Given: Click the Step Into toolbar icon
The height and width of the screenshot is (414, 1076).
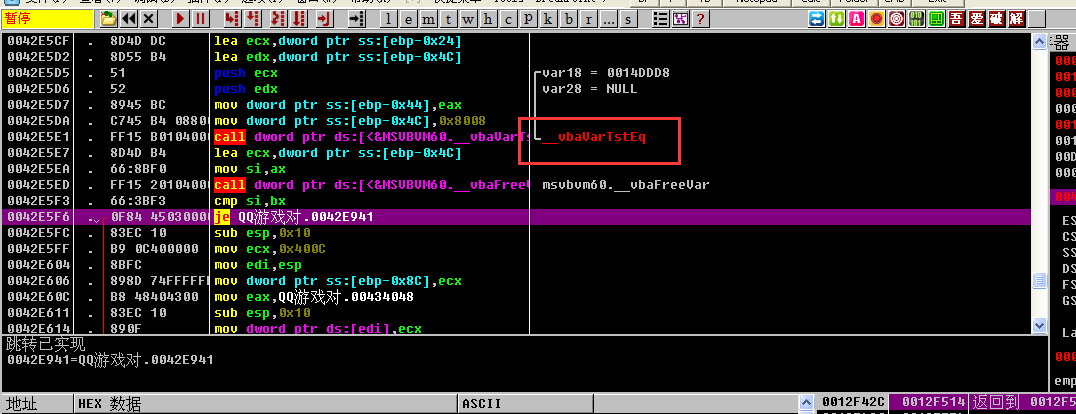Looking at the screenshot, I should pyautogui.click(x=231, y=19).
